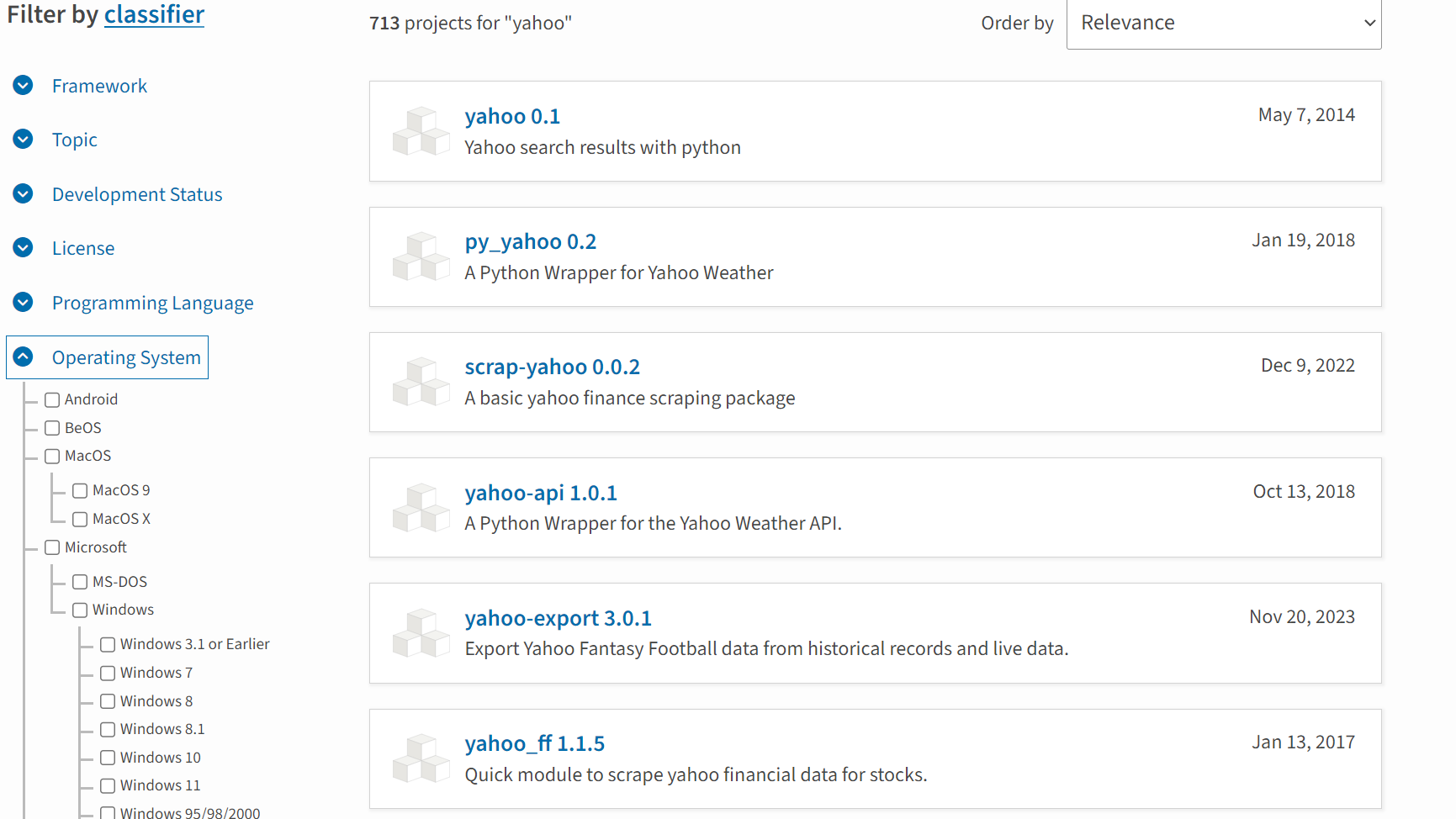Toggle the Windows 10 checkbox
The height and width of the screenshot is (819, 1456).
point(108,758)
